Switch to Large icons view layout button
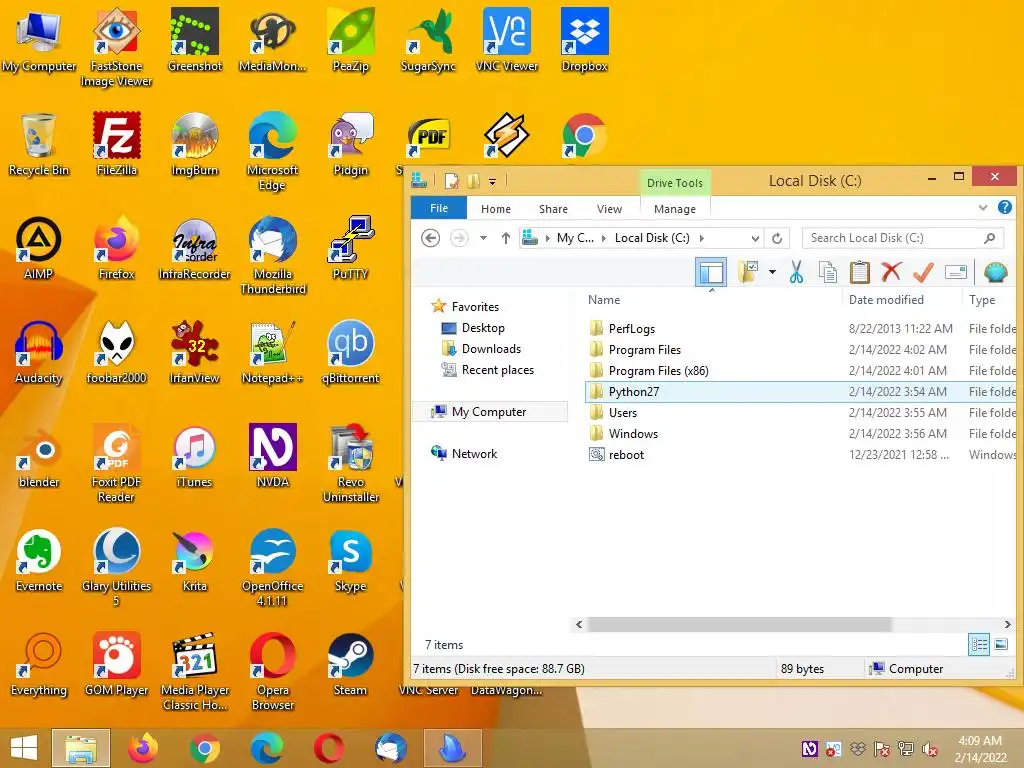 pyautogui.click(x=1000, y=645)
